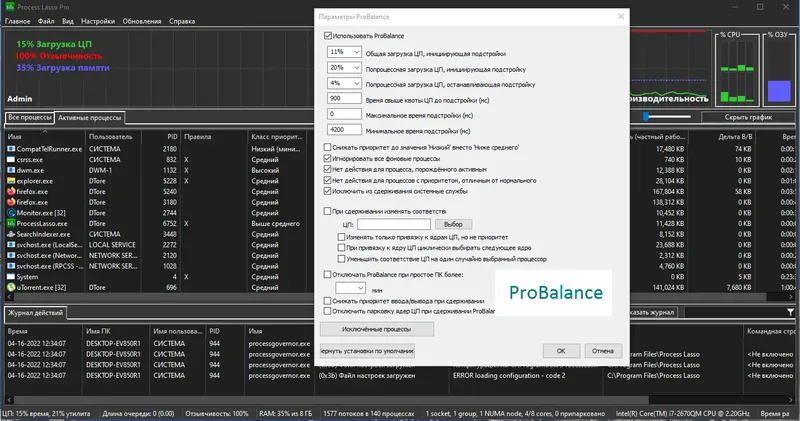Click the dwm.exe process icon
The image size is (800, 421).
(x=11, y=170)
